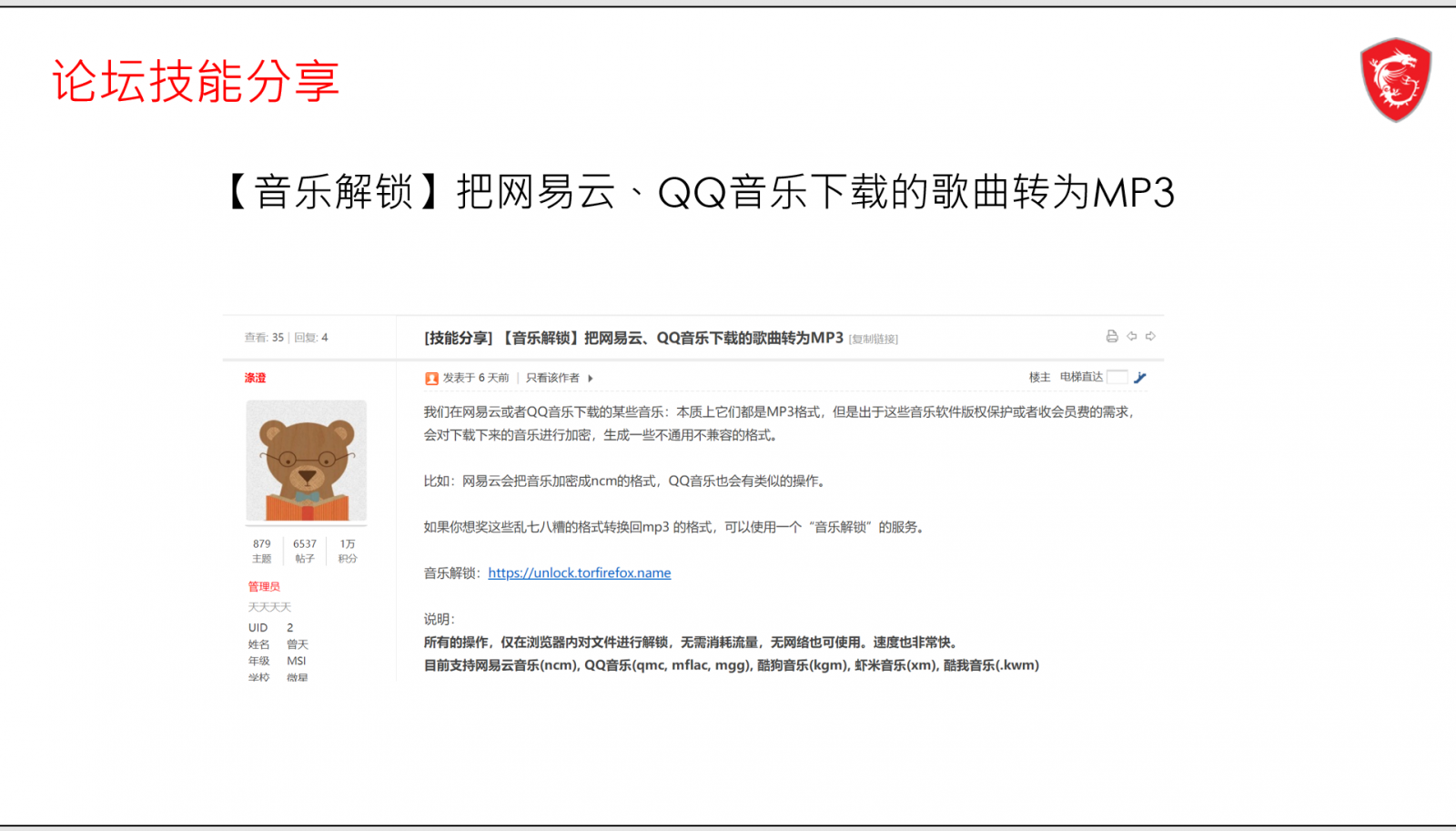Screen dimensions: 1456x831
Task: Click the bear avatar image
Action: point(307,461)
